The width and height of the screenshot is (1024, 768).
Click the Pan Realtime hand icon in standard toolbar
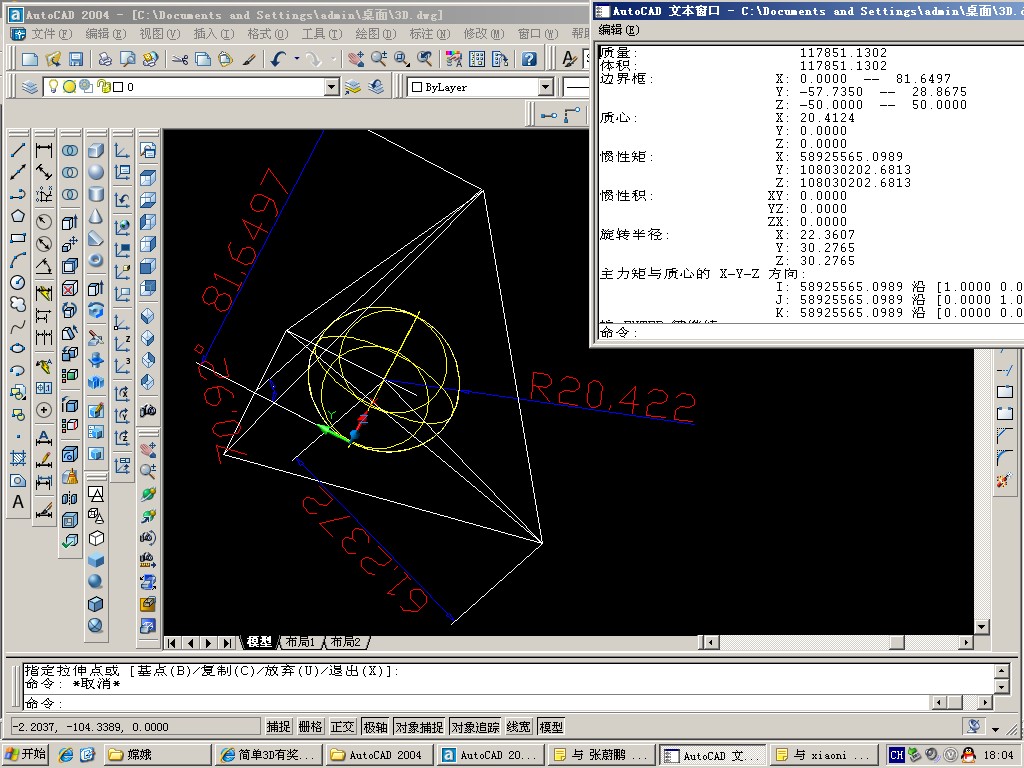click(x=355, y=59)
